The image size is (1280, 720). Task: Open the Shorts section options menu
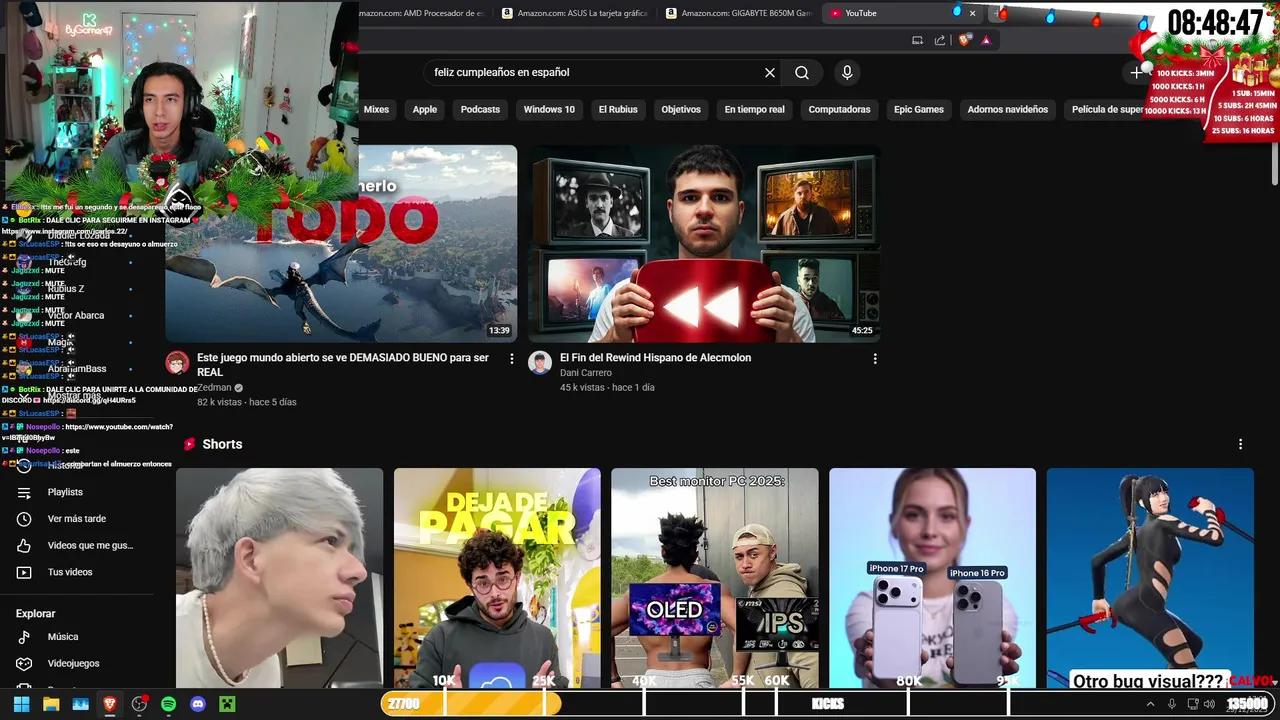(1241, 444)
